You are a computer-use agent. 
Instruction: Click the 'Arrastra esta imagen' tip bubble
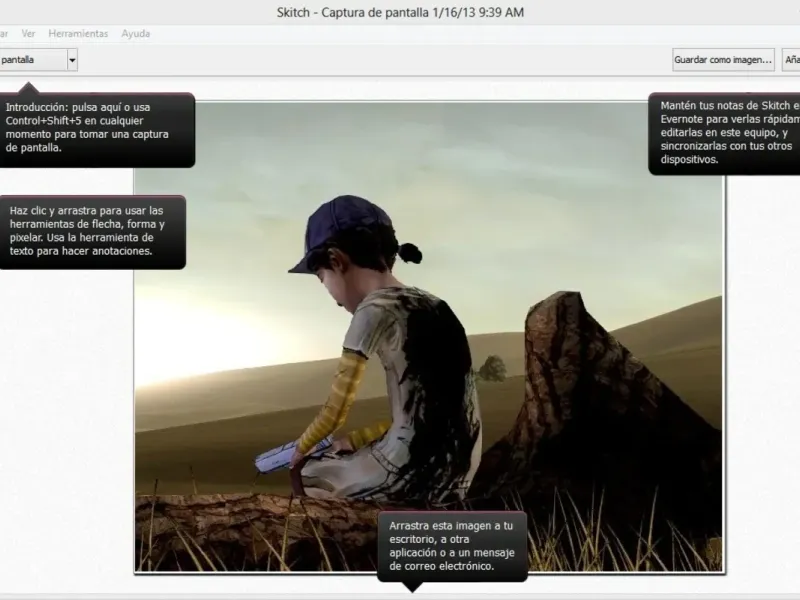point(452,546)
